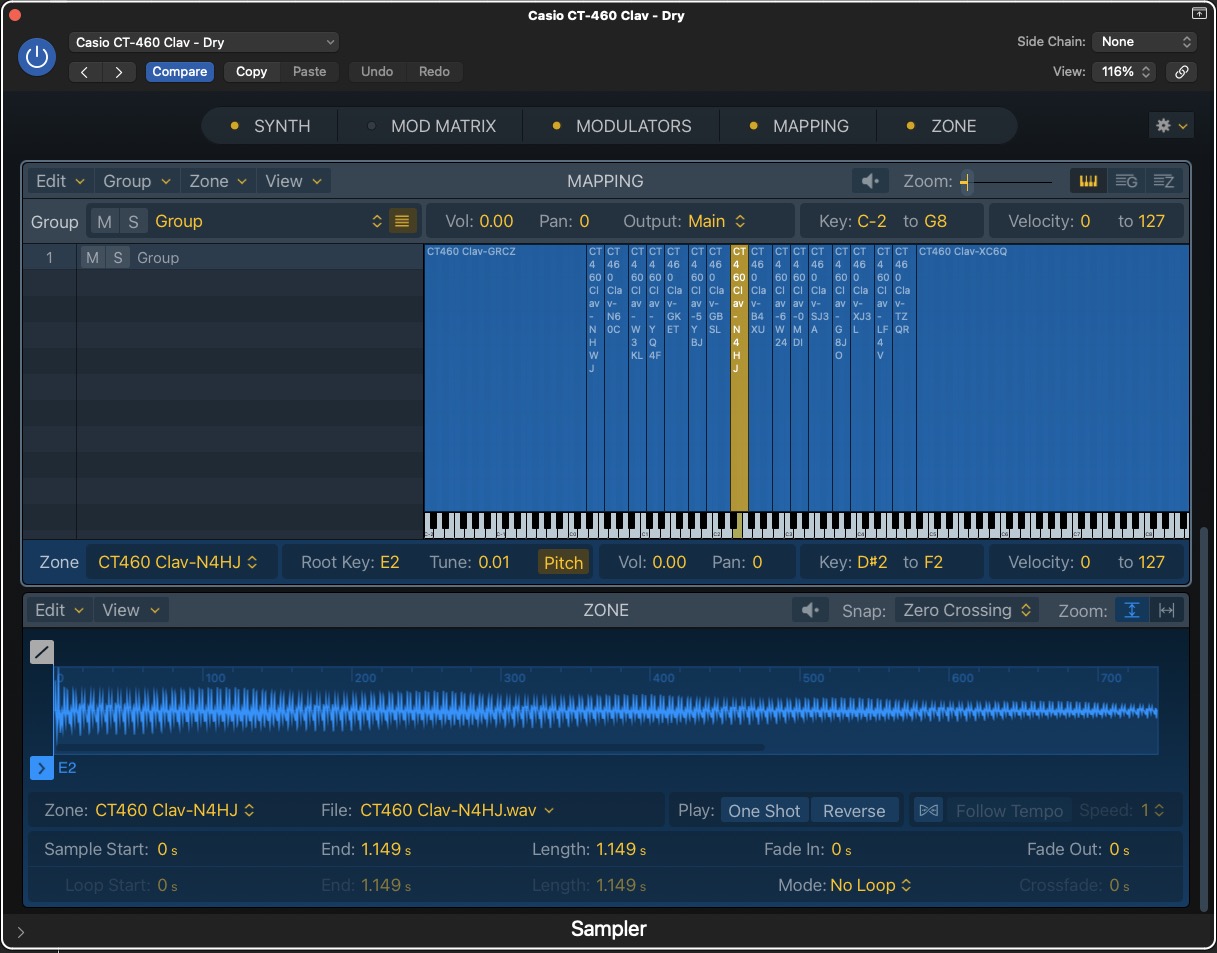Switch to group view icon
This screenshot has height=953, width=1217.
(1126, 181)
